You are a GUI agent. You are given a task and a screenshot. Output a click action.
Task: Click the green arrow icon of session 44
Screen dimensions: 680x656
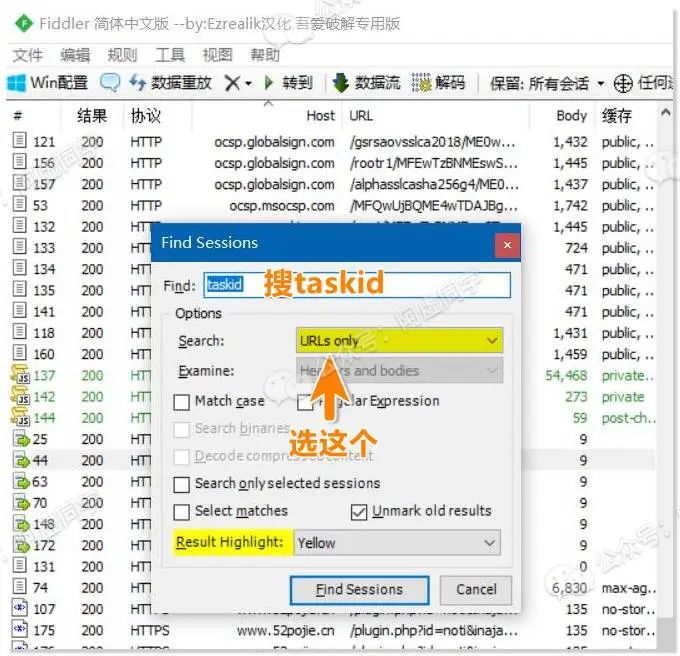tap(21, 460)
